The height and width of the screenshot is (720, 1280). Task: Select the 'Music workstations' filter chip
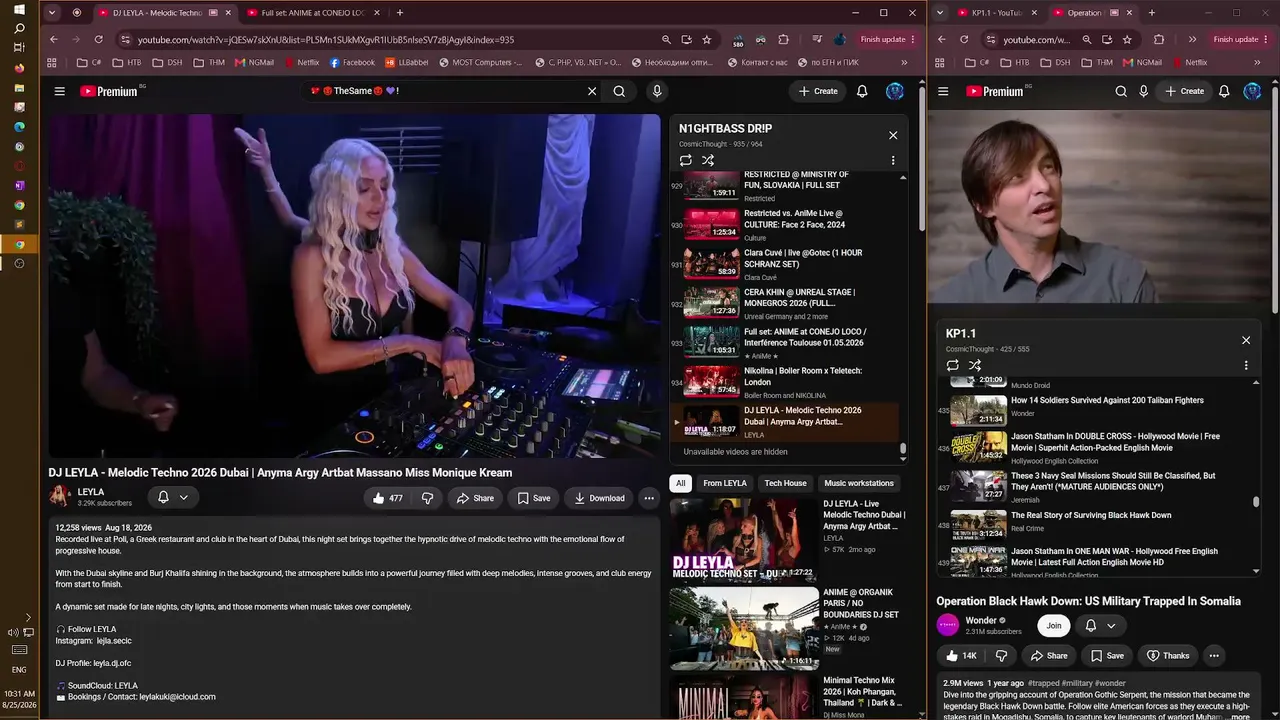coord(858,483)
